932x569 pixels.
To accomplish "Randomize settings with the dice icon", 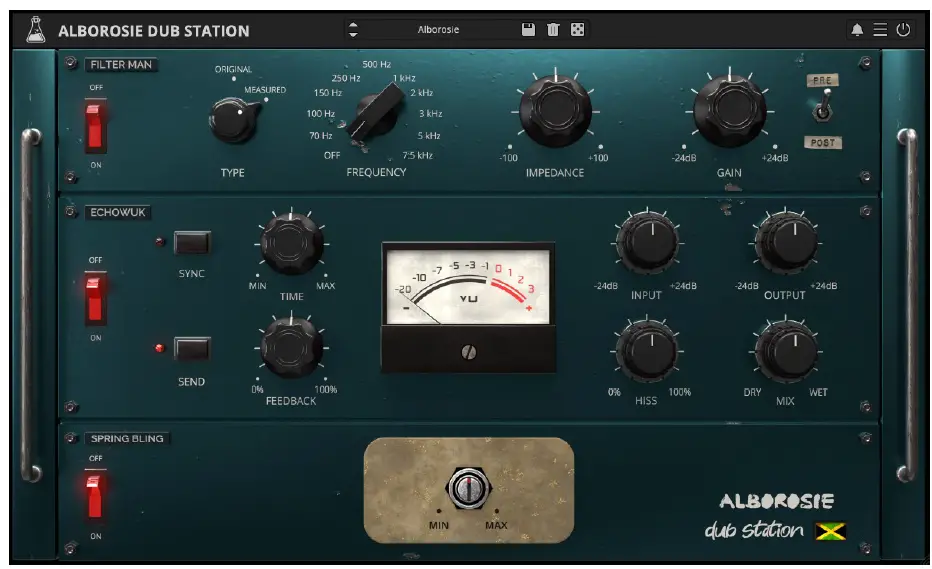I will 577,29.
